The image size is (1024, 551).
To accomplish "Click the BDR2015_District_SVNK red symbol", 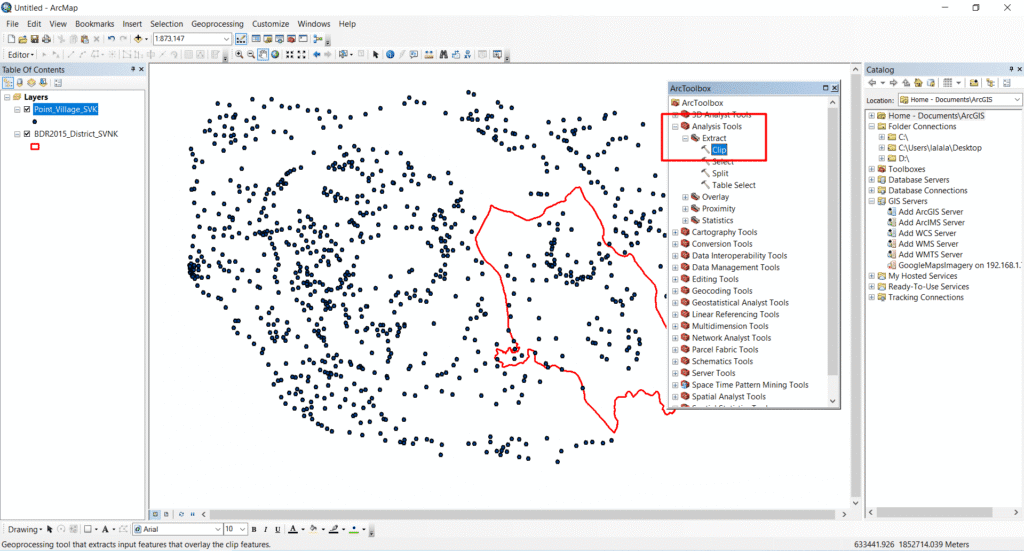I will (35, 147).
